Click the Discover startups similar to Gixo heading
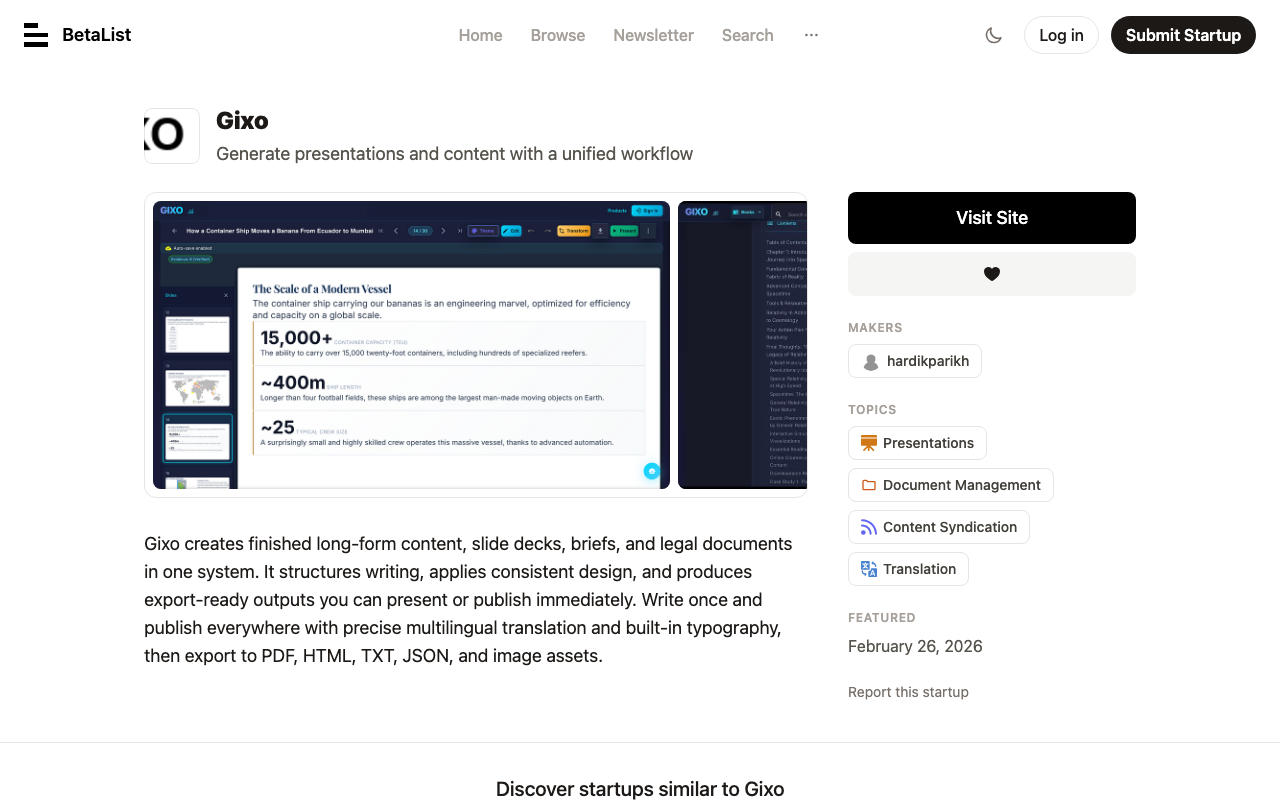1280x800 pixels. 640,789
